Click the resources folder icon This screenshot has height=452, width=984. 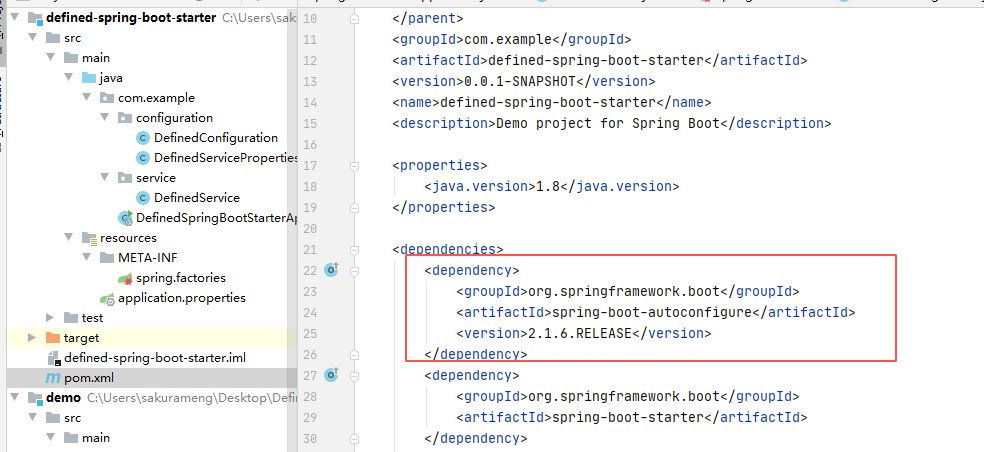click(x=89, y=238)
